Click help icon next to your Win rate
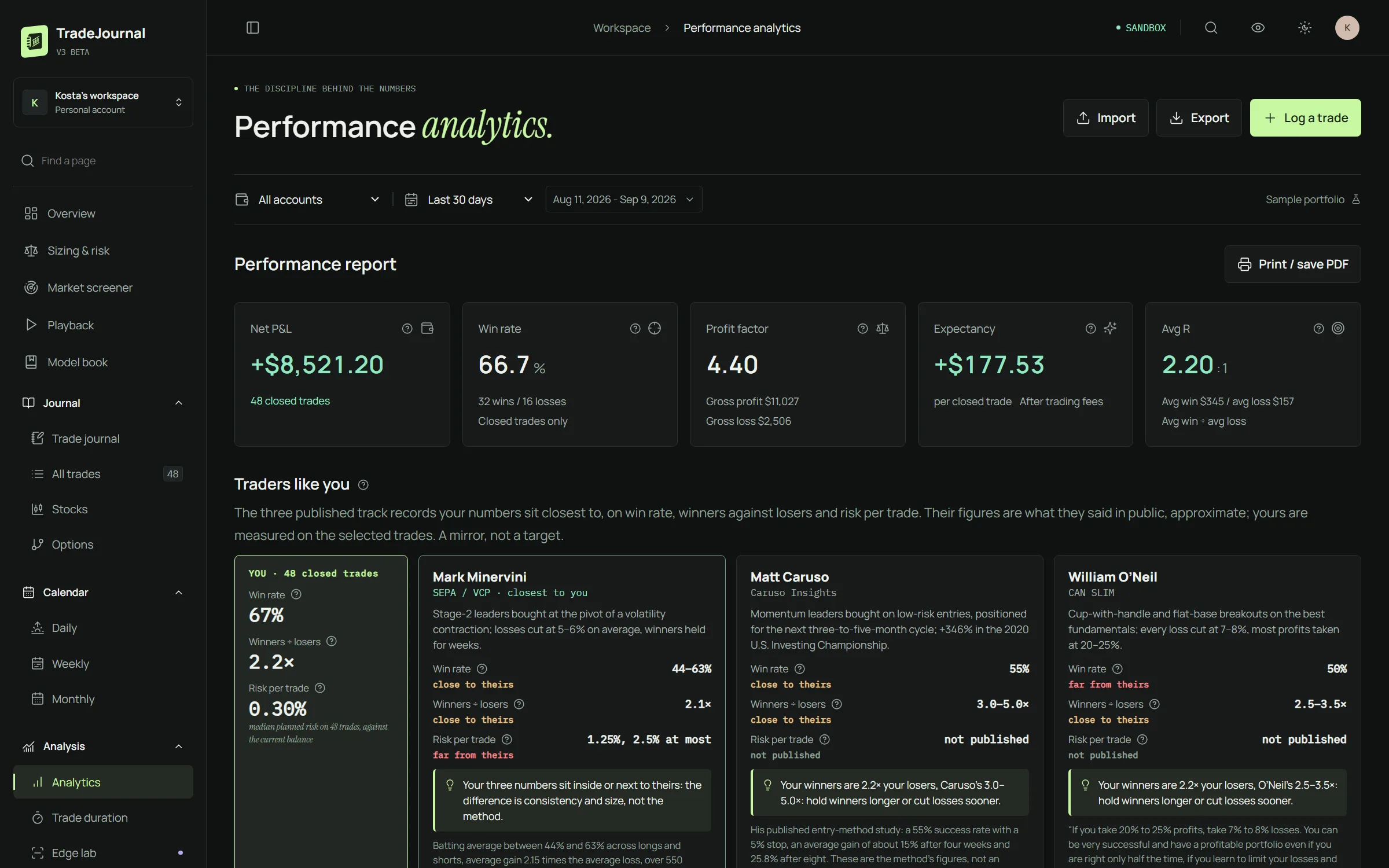Screen dimensions: 1389x868 (x=296, y=594)
